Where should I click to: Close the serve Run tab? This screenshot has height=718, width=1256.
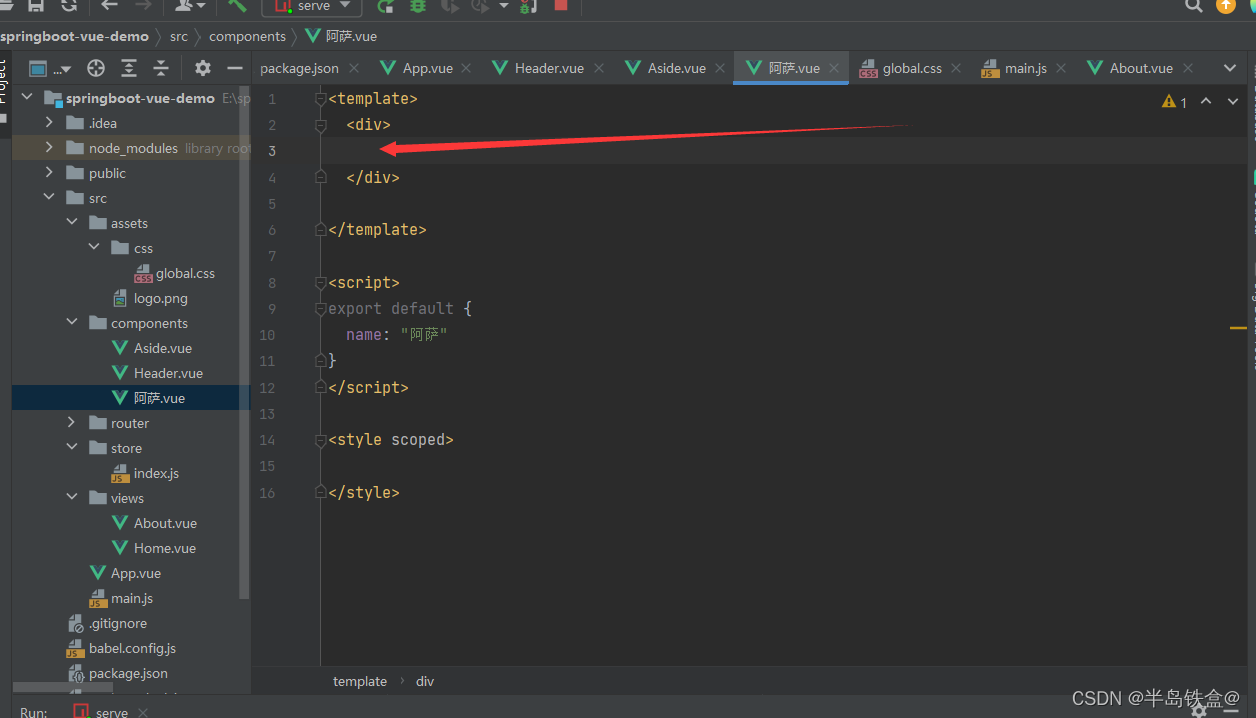click(x=143, y=712)
